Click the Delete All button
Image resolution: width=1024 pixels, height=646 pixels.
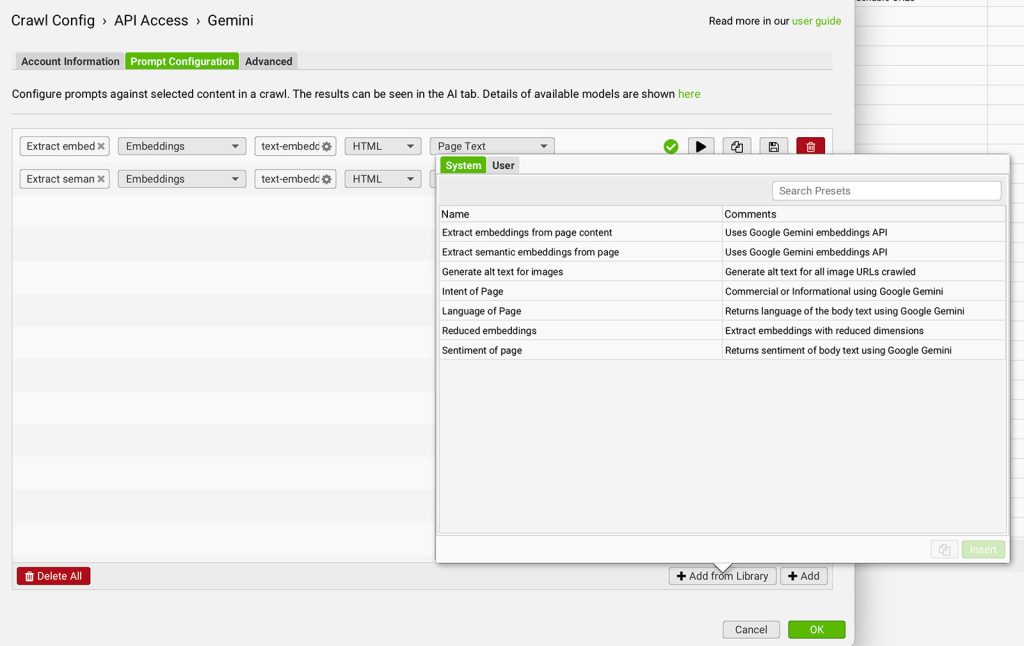(x=54, y=576)
